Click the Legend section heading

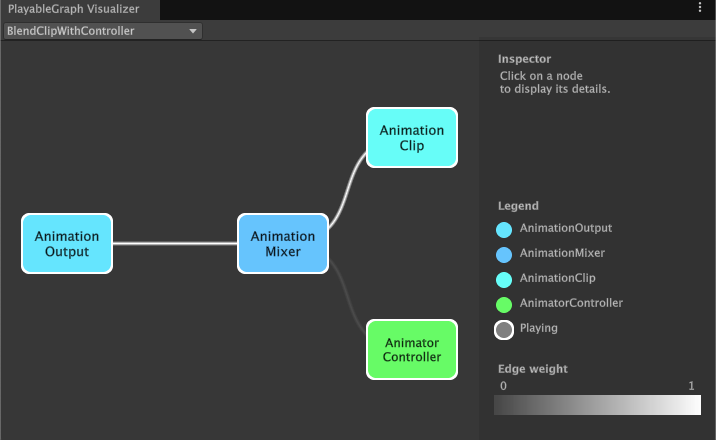(x=518, y=206)
